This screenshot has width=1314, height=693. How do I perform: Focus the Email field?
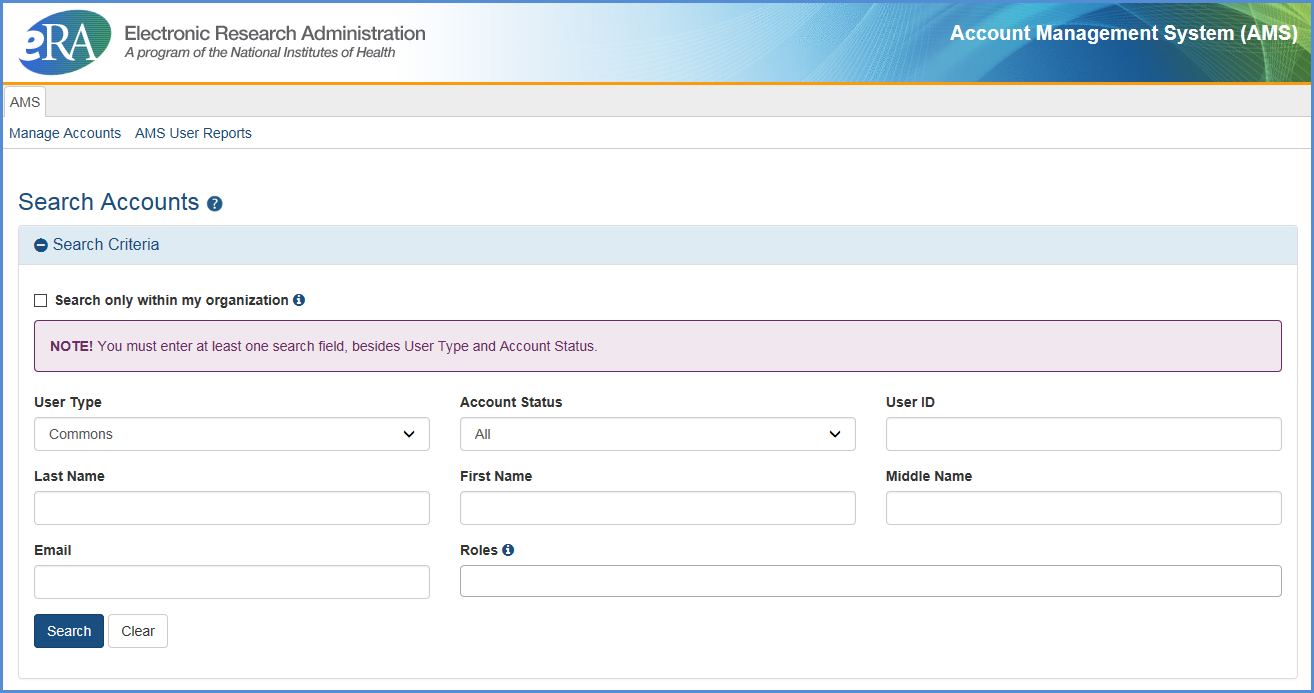tap(232, 582)
